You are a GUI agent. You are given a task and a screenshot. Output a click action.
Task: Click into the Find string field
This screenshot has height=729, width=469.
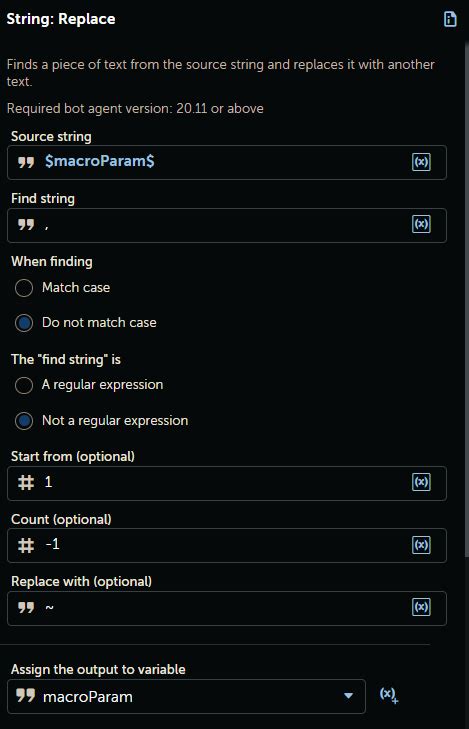227,225
